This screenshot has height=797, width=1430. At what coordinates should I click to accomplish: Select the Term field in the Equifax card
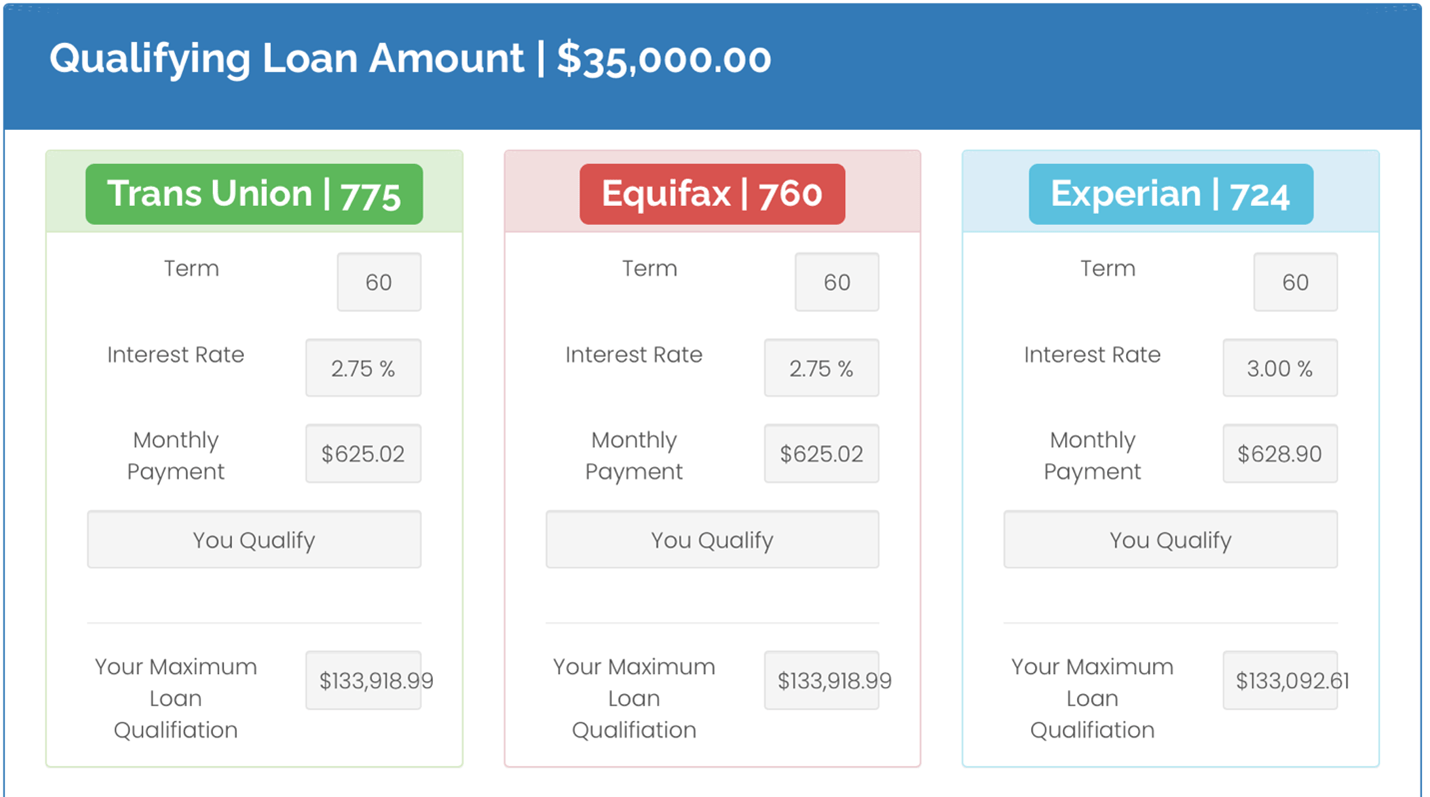[836, 281]
